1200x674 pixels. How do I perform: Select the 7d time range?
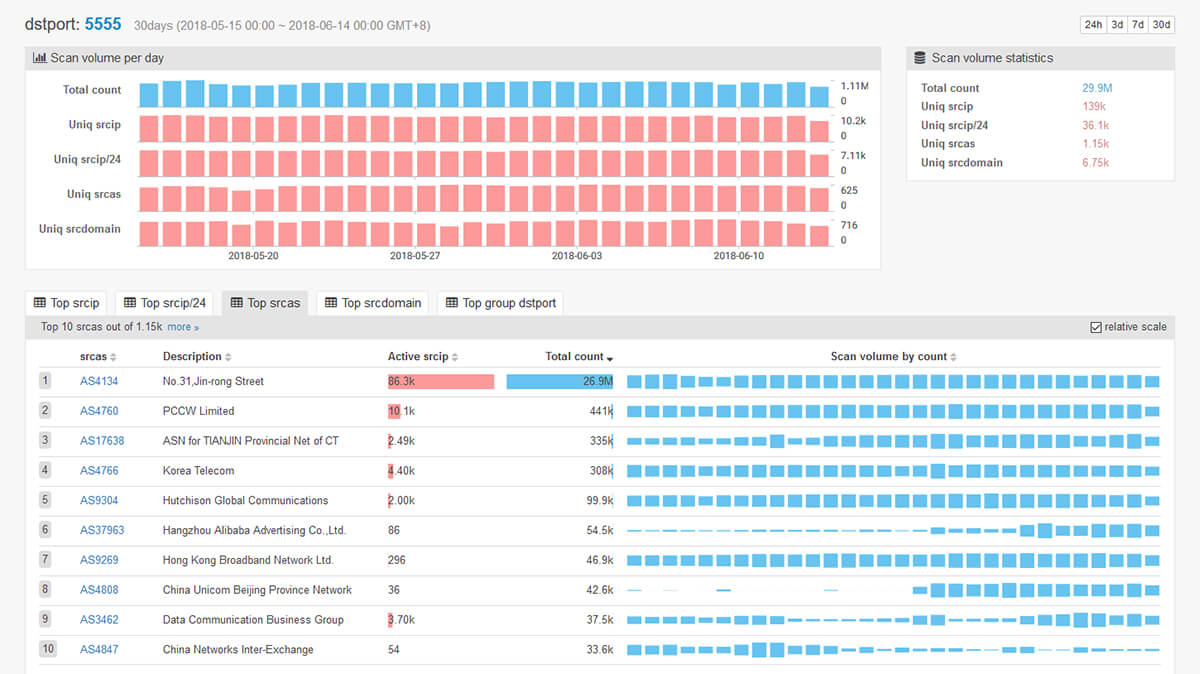(x=1138, y=24)
